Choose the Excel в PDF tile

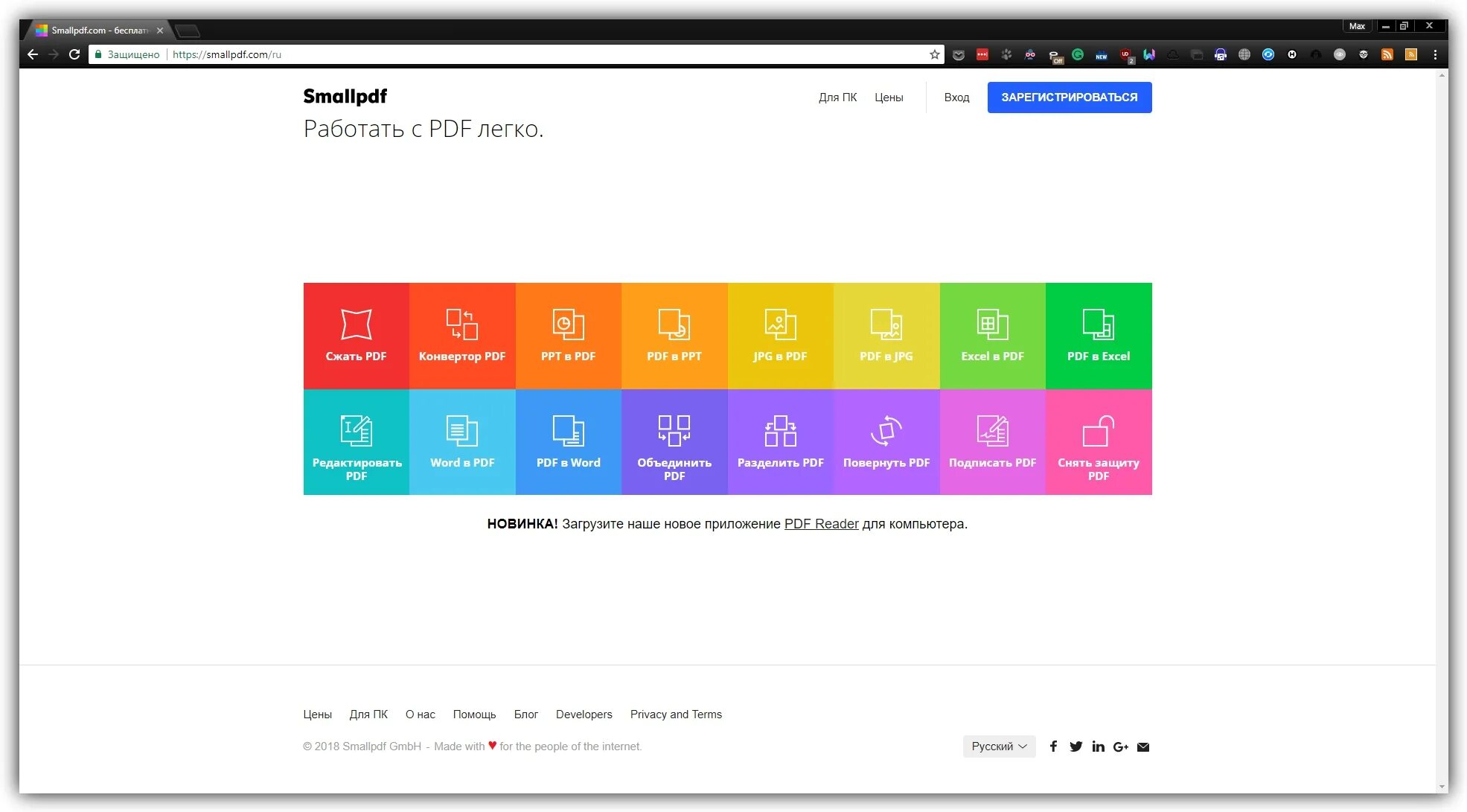click(992, 336)
